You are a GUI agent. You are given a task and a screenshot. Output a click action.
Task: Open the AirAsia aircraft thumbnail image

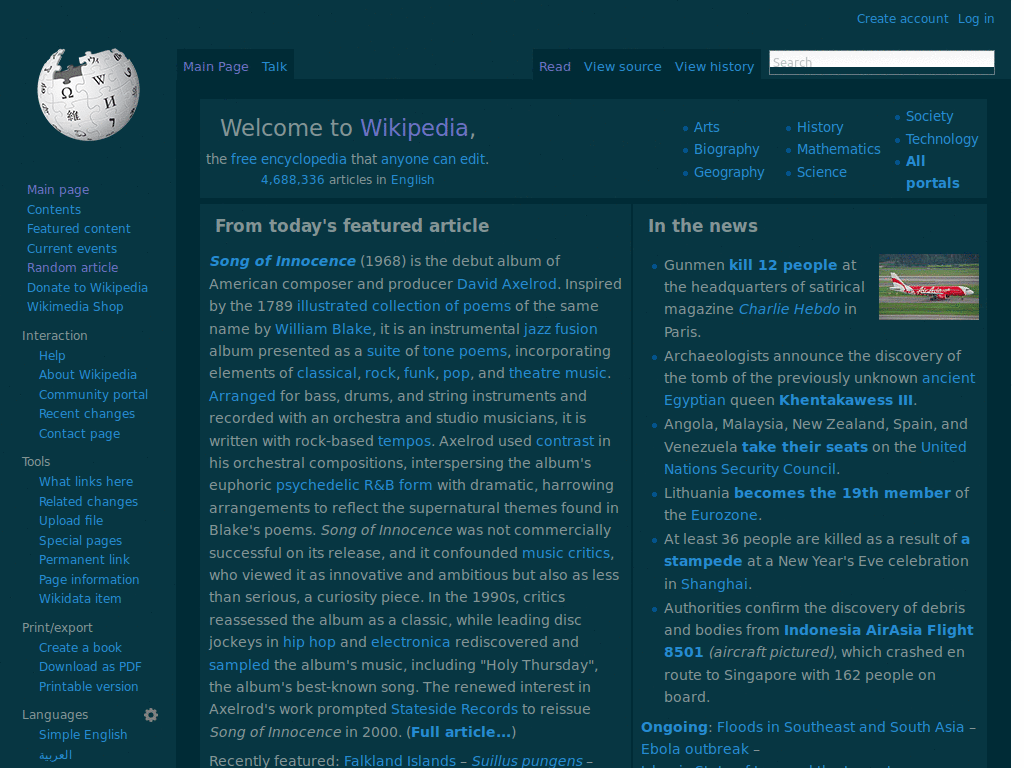point(929,287)
